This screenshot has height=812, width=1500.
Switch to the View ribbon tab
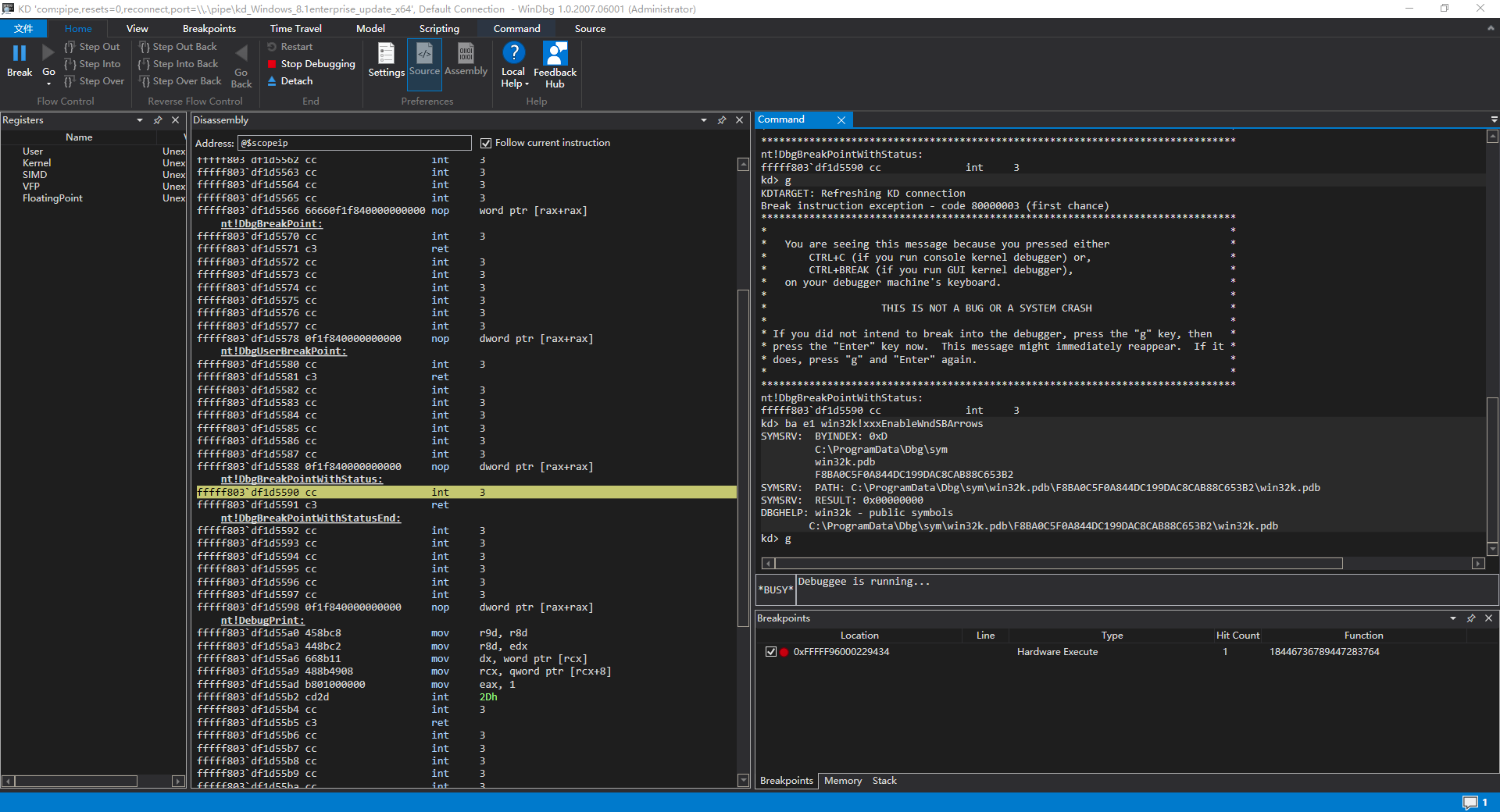(137, 29)
